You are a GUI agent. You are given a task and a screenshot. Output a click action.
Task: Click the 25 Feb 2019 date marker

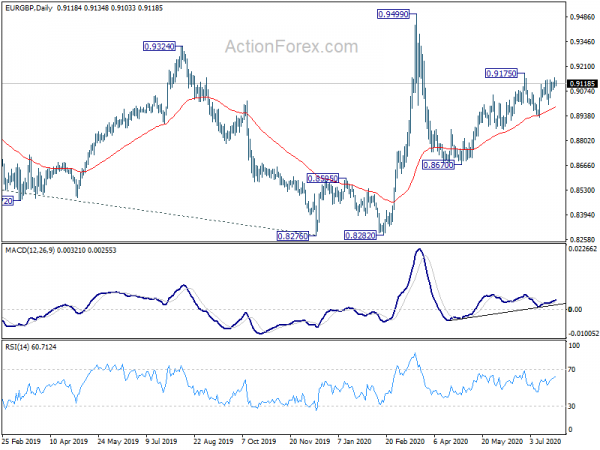21,441
